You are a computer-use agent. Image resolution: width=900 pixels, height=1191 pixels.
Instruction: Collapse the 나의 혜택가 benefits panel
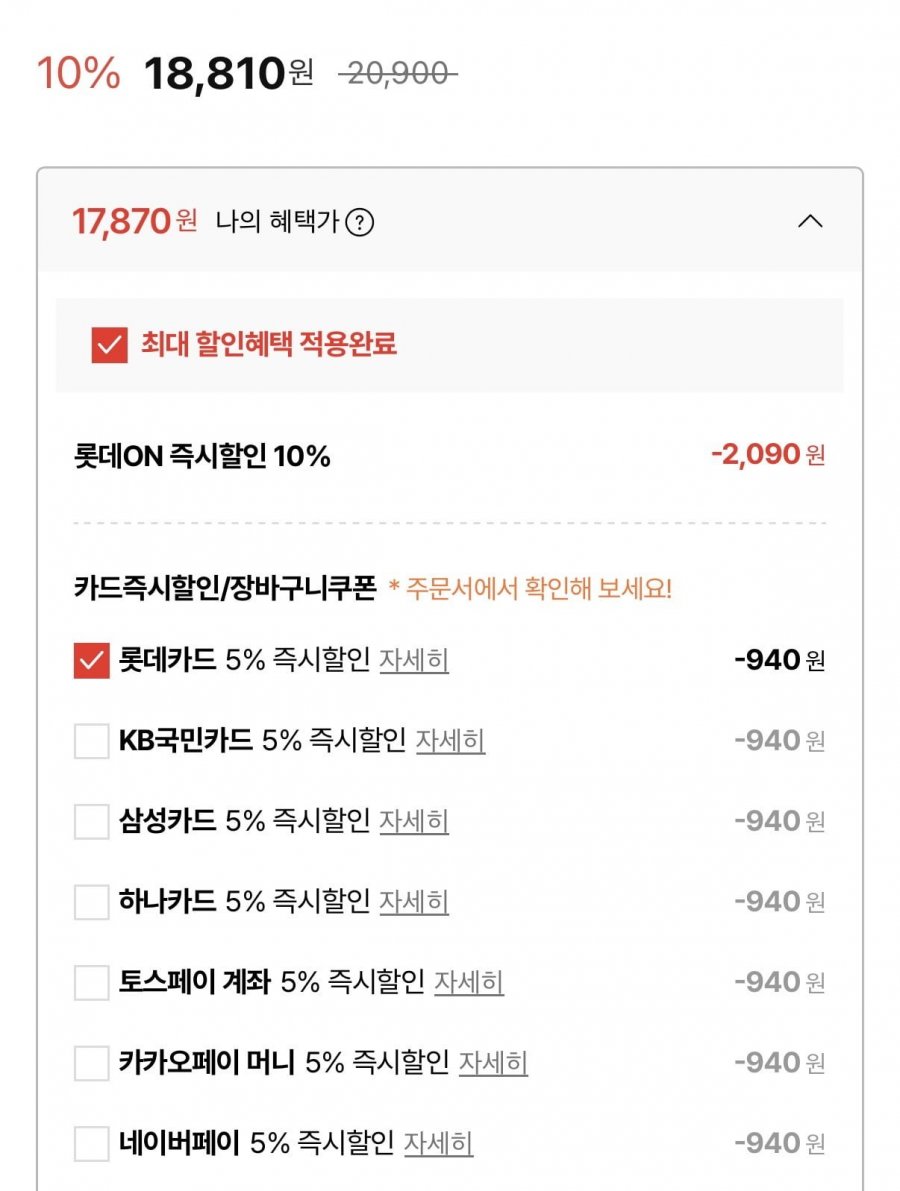[810, 222]
